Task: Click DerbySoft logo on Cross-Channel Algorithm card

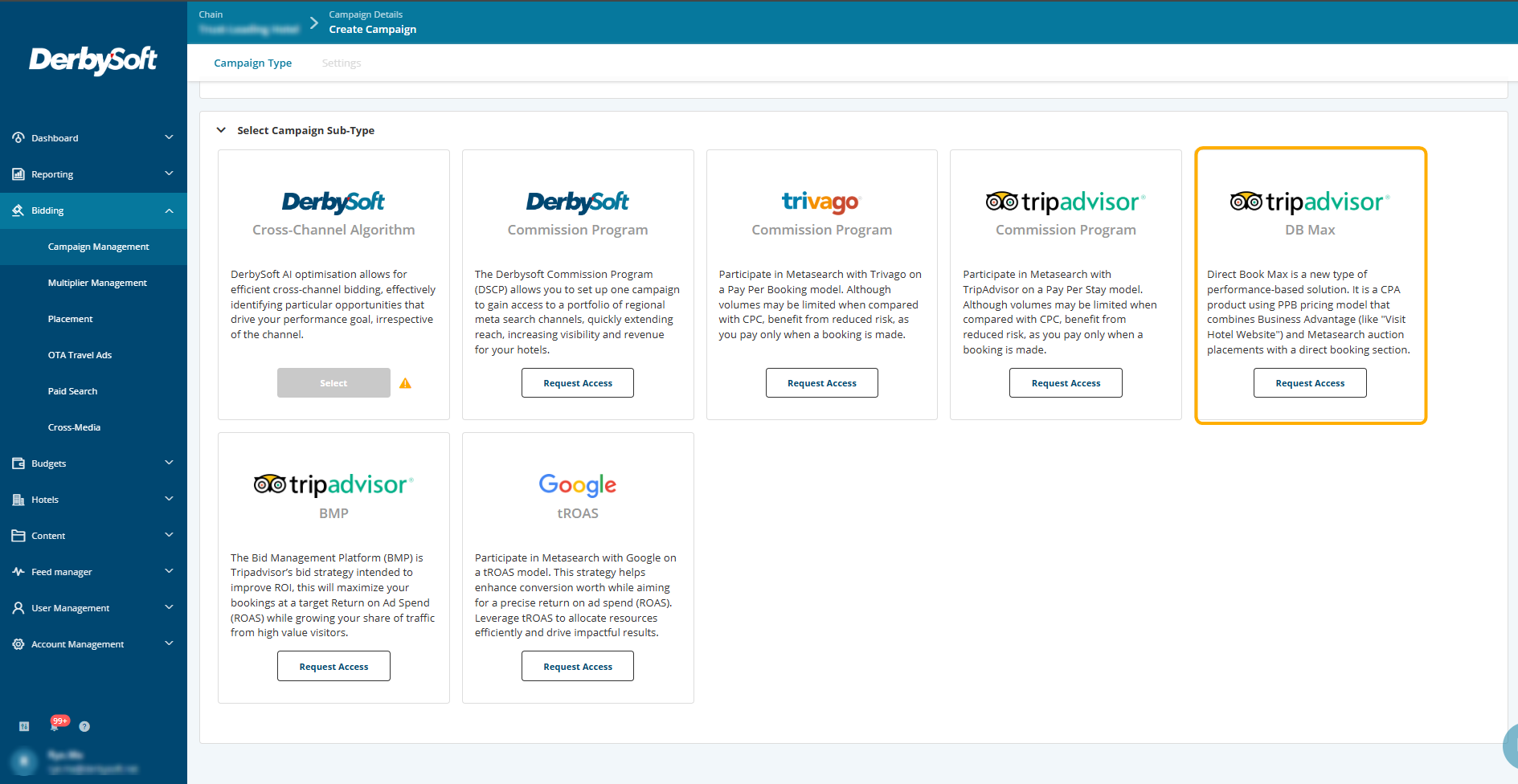Action: coord(333,202)
